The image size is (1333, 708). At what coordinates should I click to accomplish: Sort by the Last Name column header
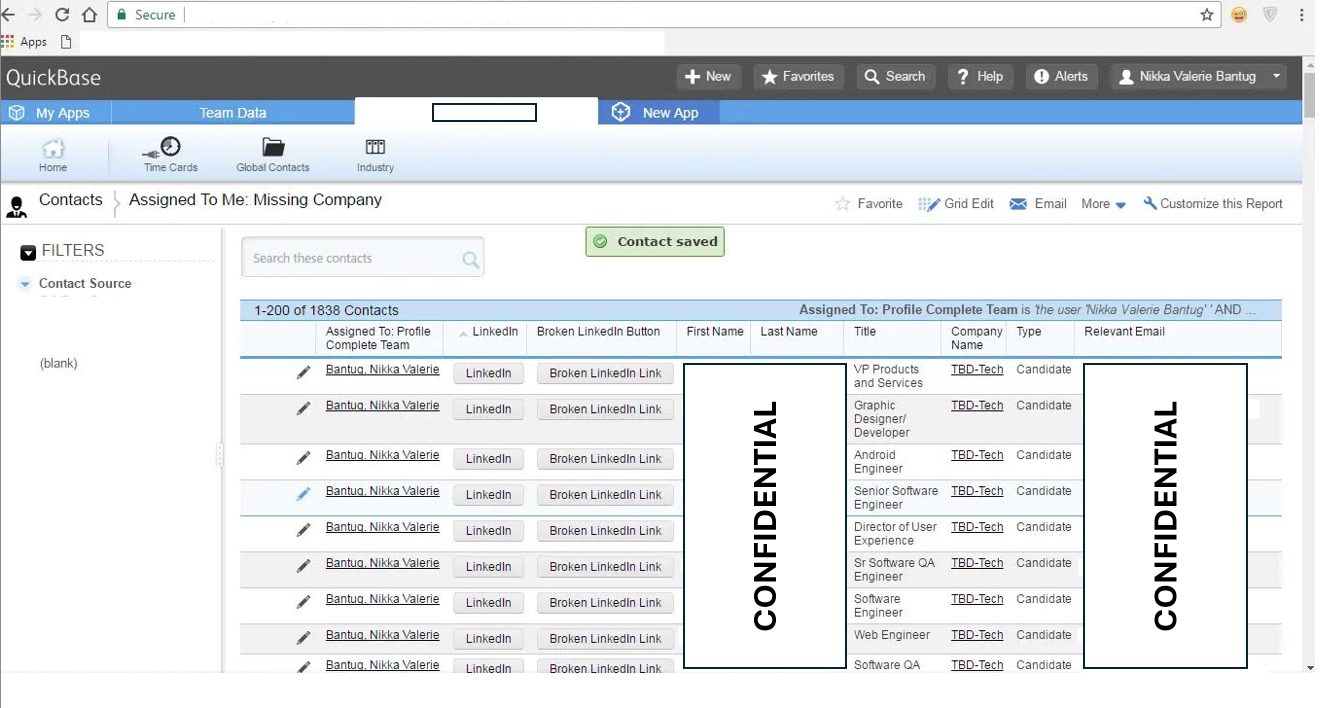click(789, 332)
